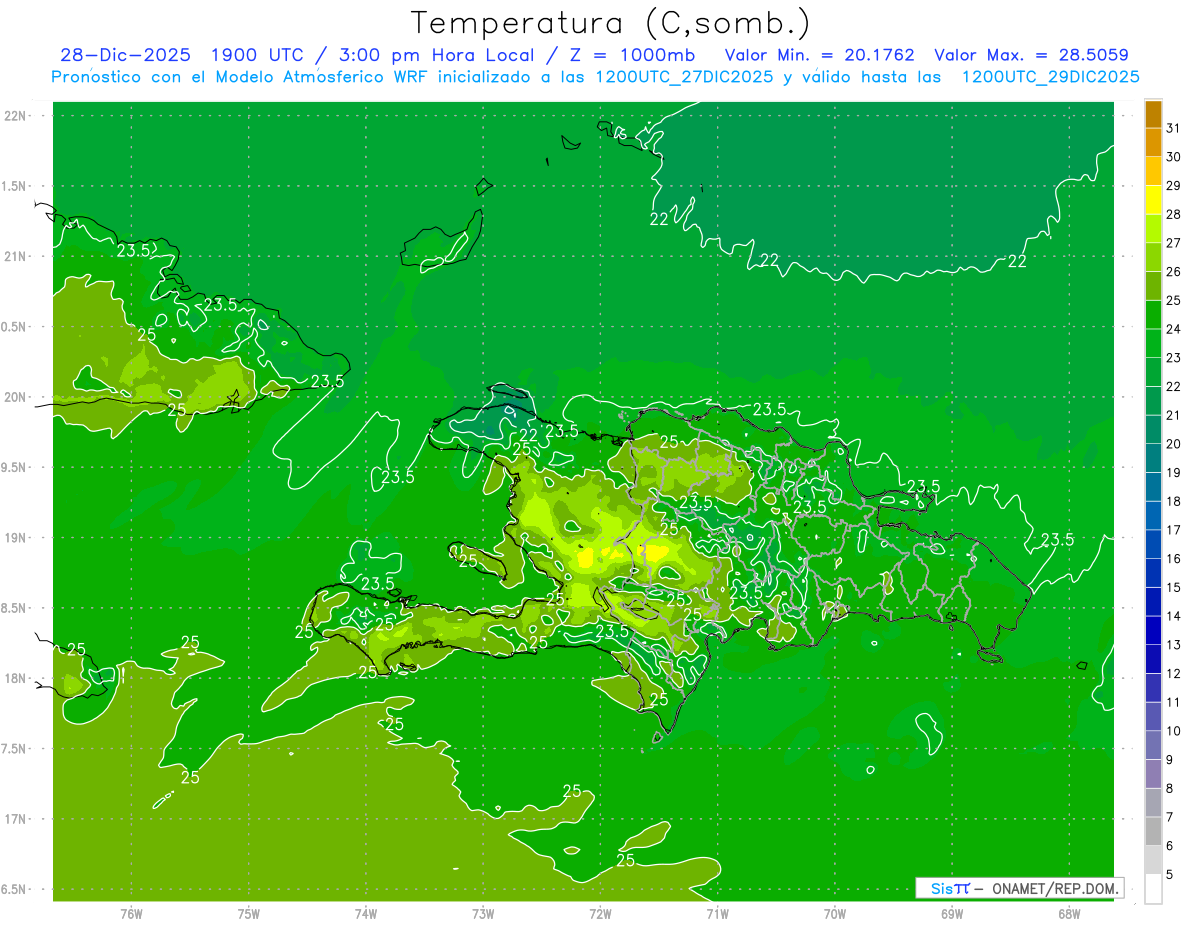Click the white legend swatch below 5
Screen dimensions: 1200x927
pyautogui.click(x=1153, y=888)
